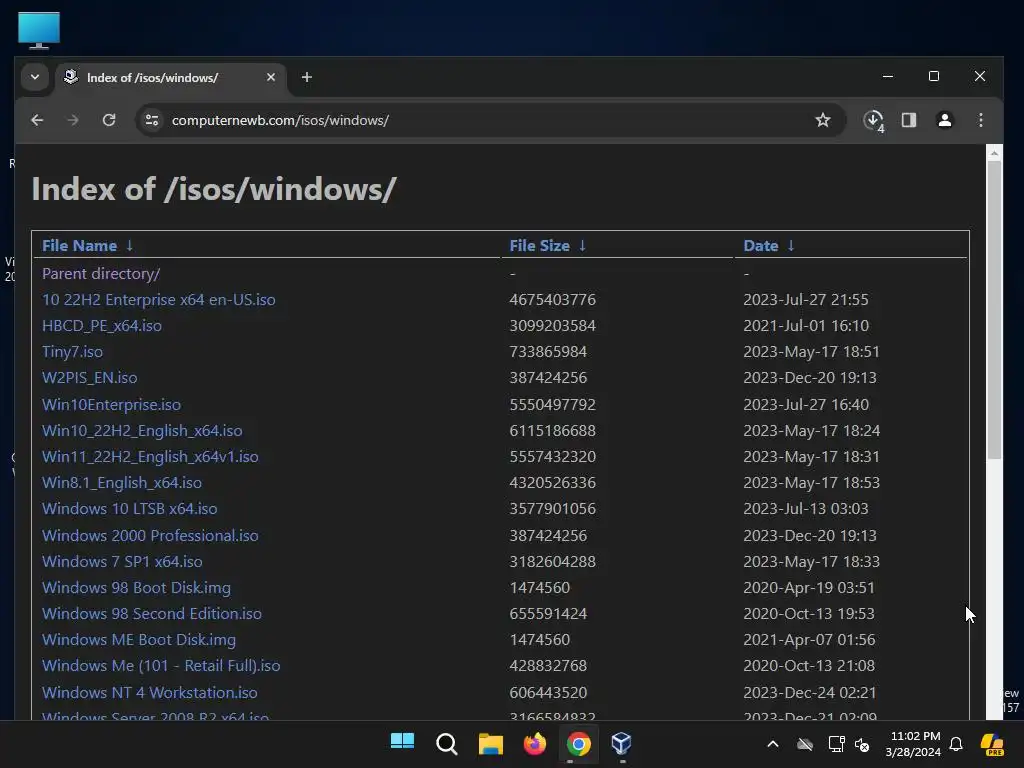Open a new browser tab
This screenshot has height=768, width=1024.
click(x=306, y=77)
